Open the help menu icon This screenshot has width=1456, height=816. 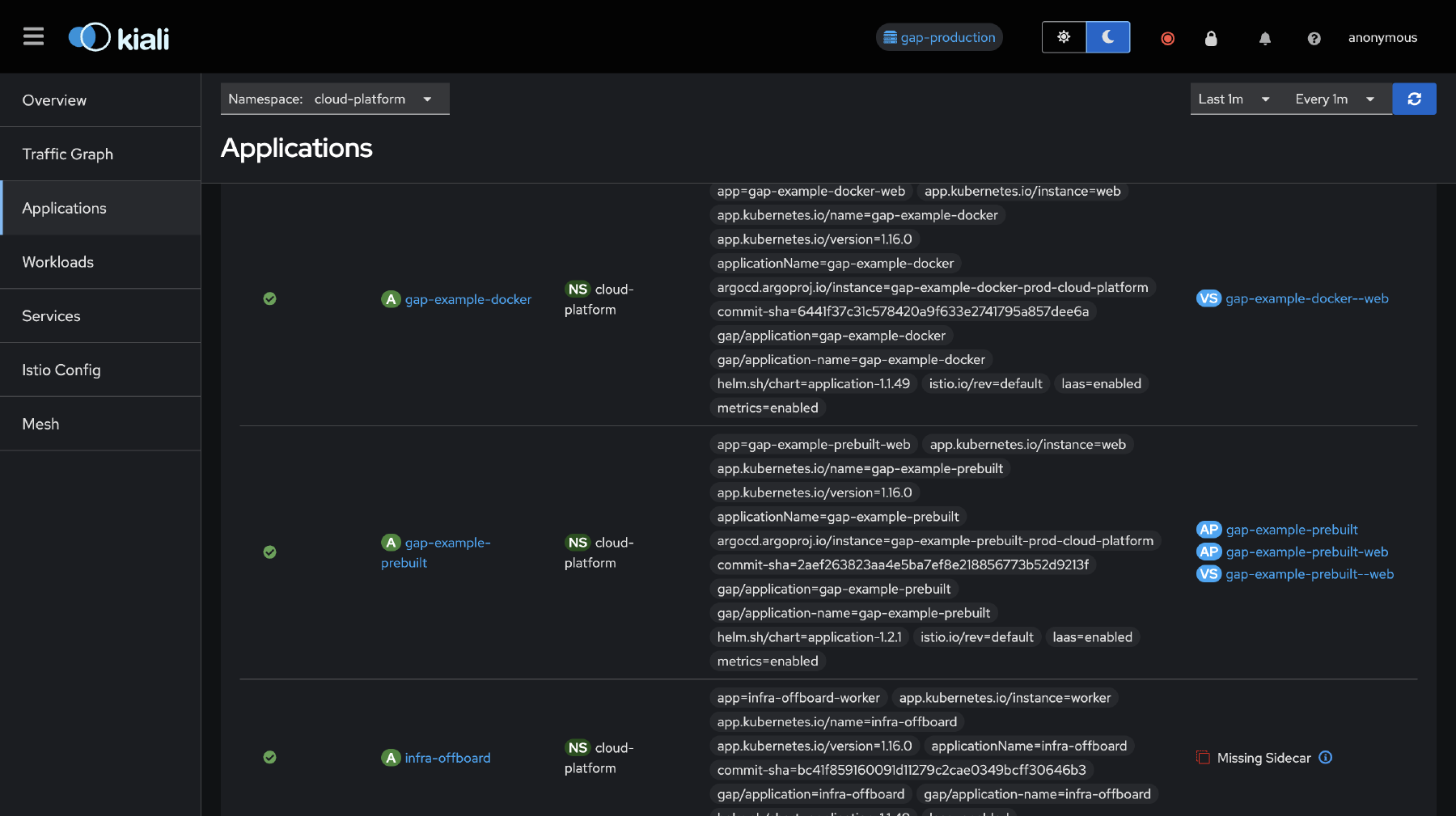pos(1314,38)
